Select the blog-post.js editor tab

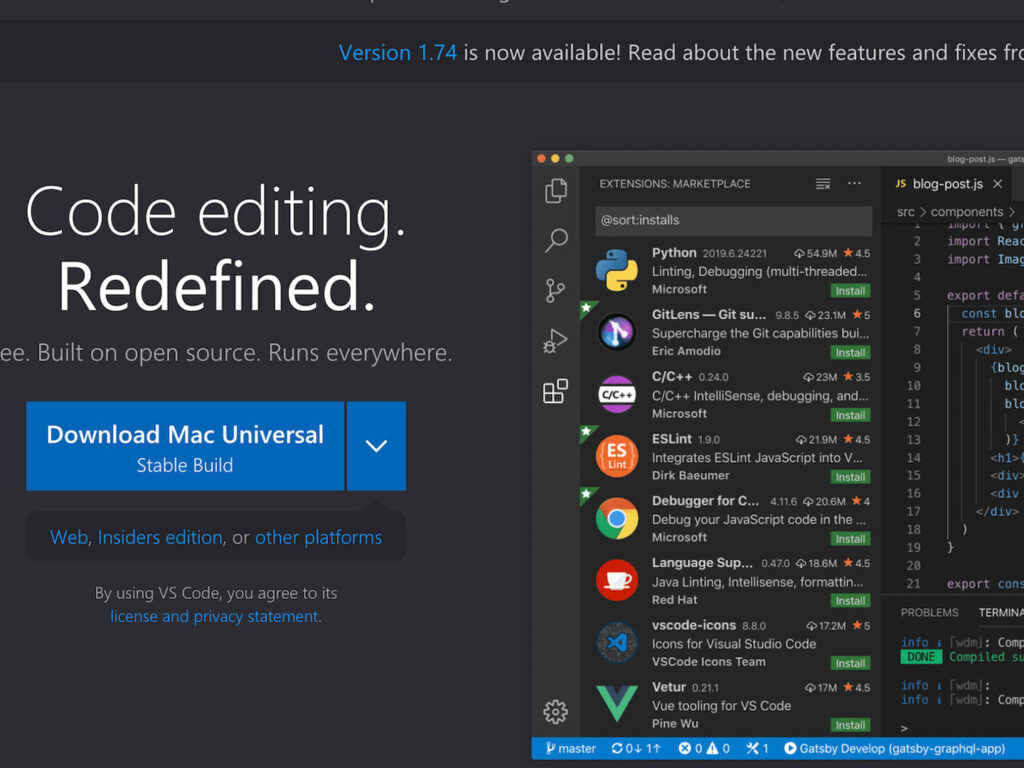point(947,184)
